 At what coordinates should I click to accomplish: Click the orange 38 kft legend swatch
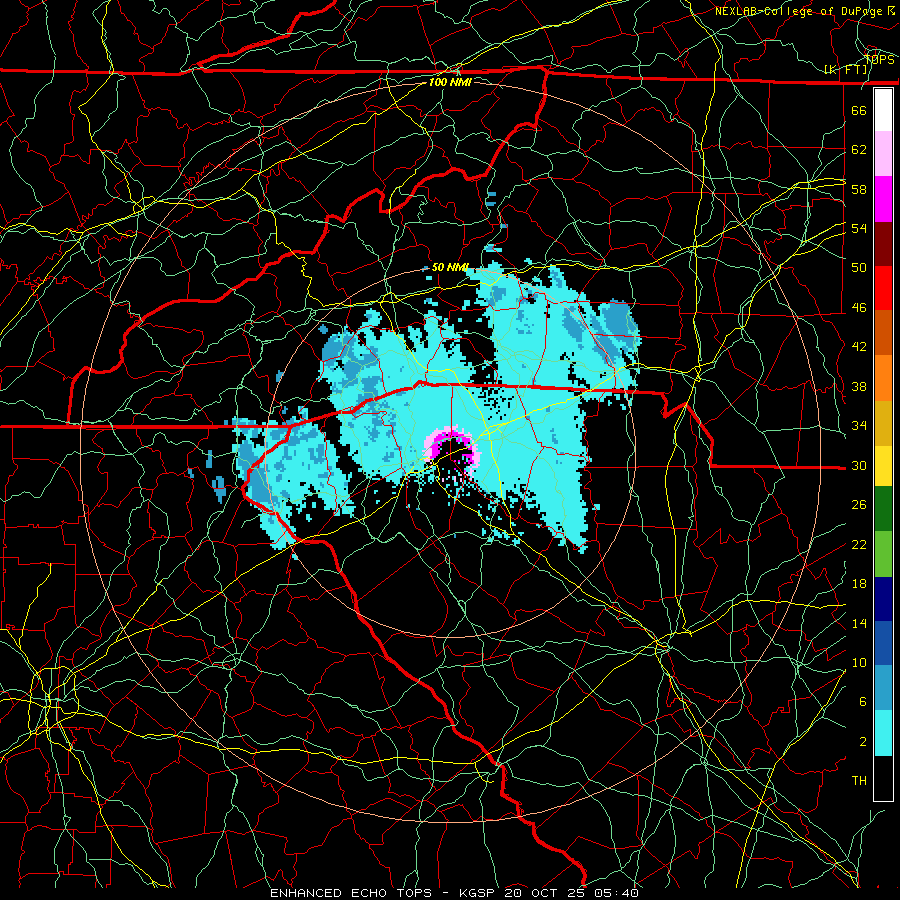click(883, 377)
